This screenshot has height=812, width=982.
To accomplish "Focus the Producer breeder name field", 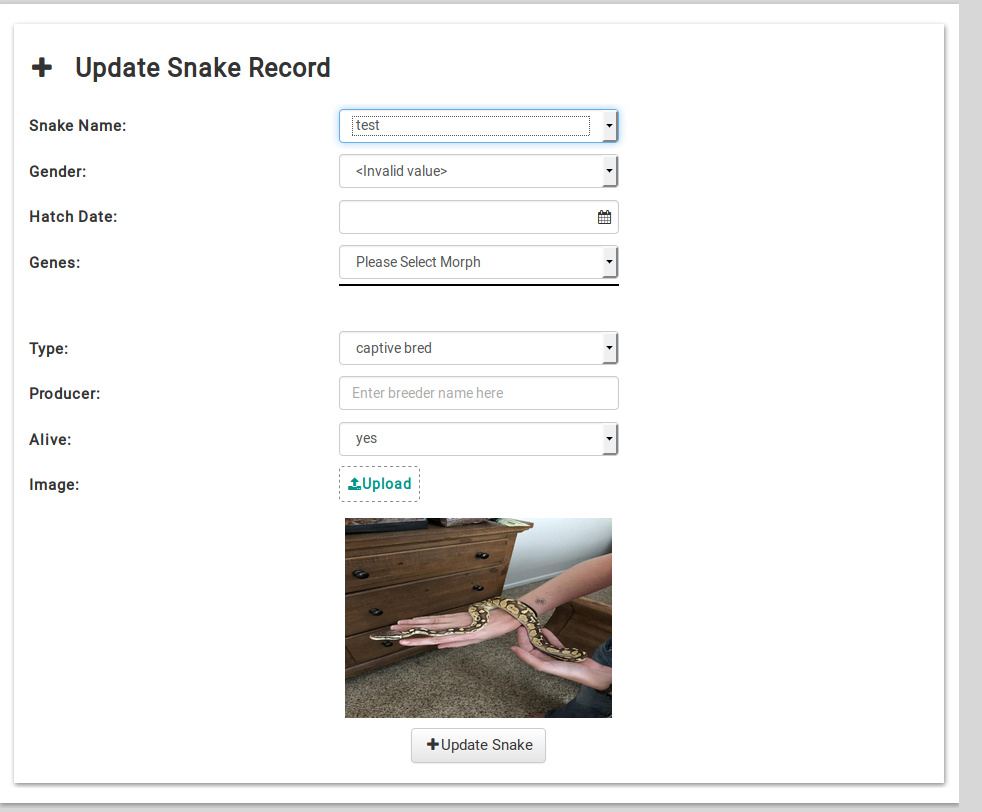I will point(478,393).
